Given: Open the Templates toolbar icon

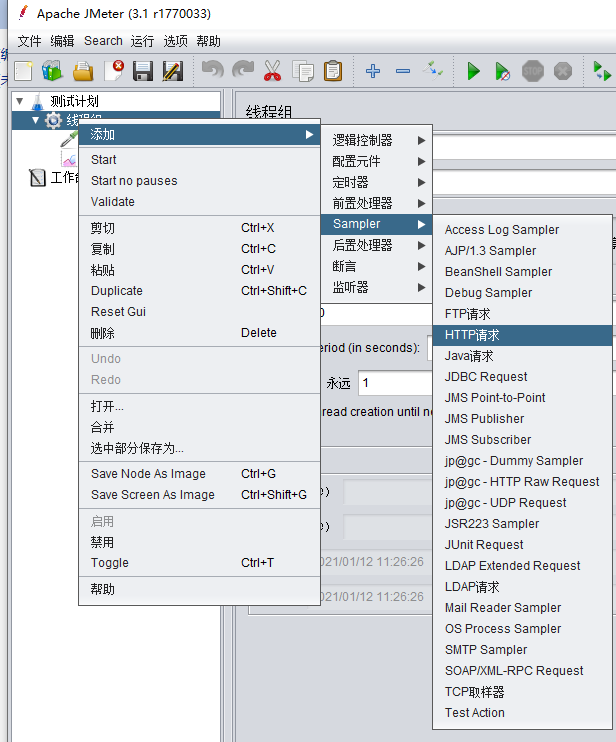Looking at the screenshot, I should [53, 71].
